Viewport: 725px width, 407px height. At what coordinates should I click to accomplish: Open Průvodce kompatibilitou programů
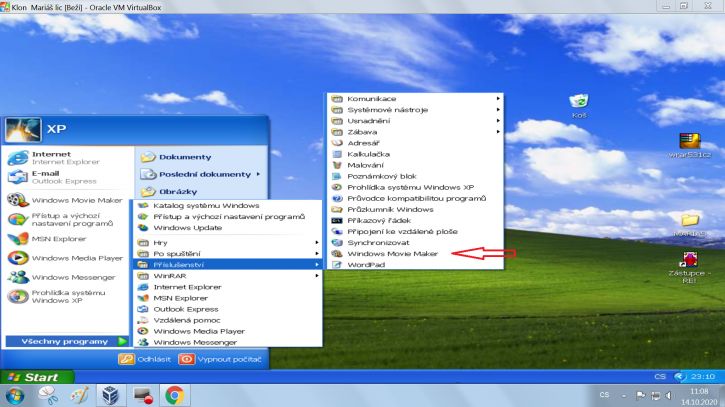(415, 198)
